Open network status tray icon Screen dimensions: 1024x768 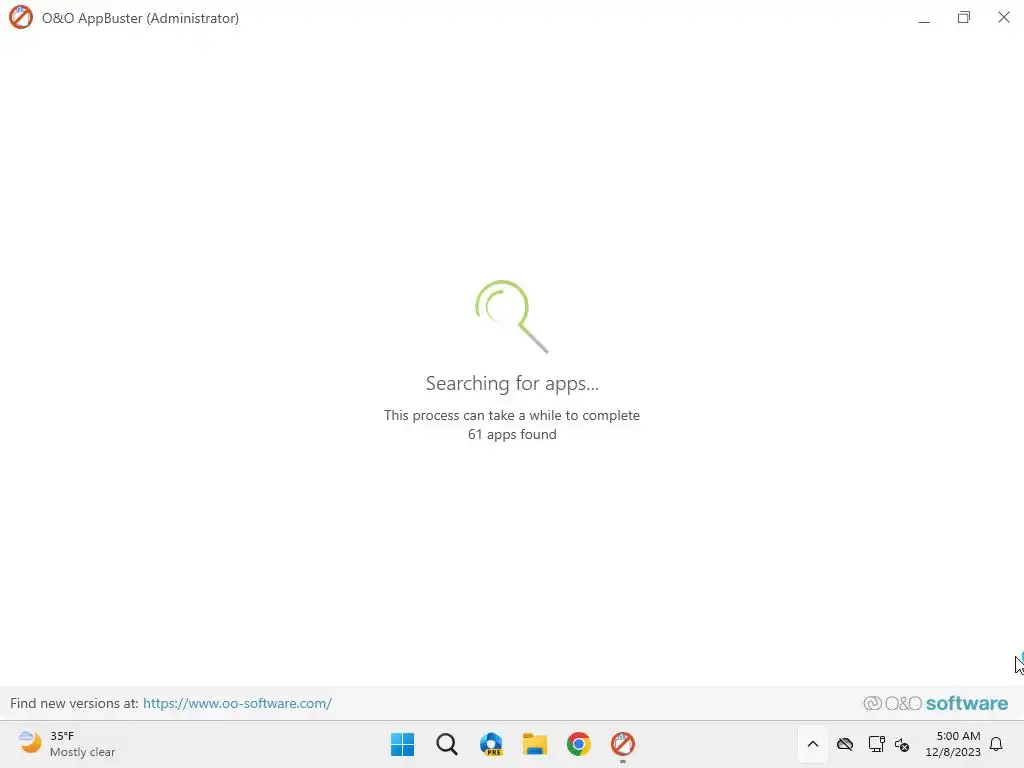coord(876,744)
